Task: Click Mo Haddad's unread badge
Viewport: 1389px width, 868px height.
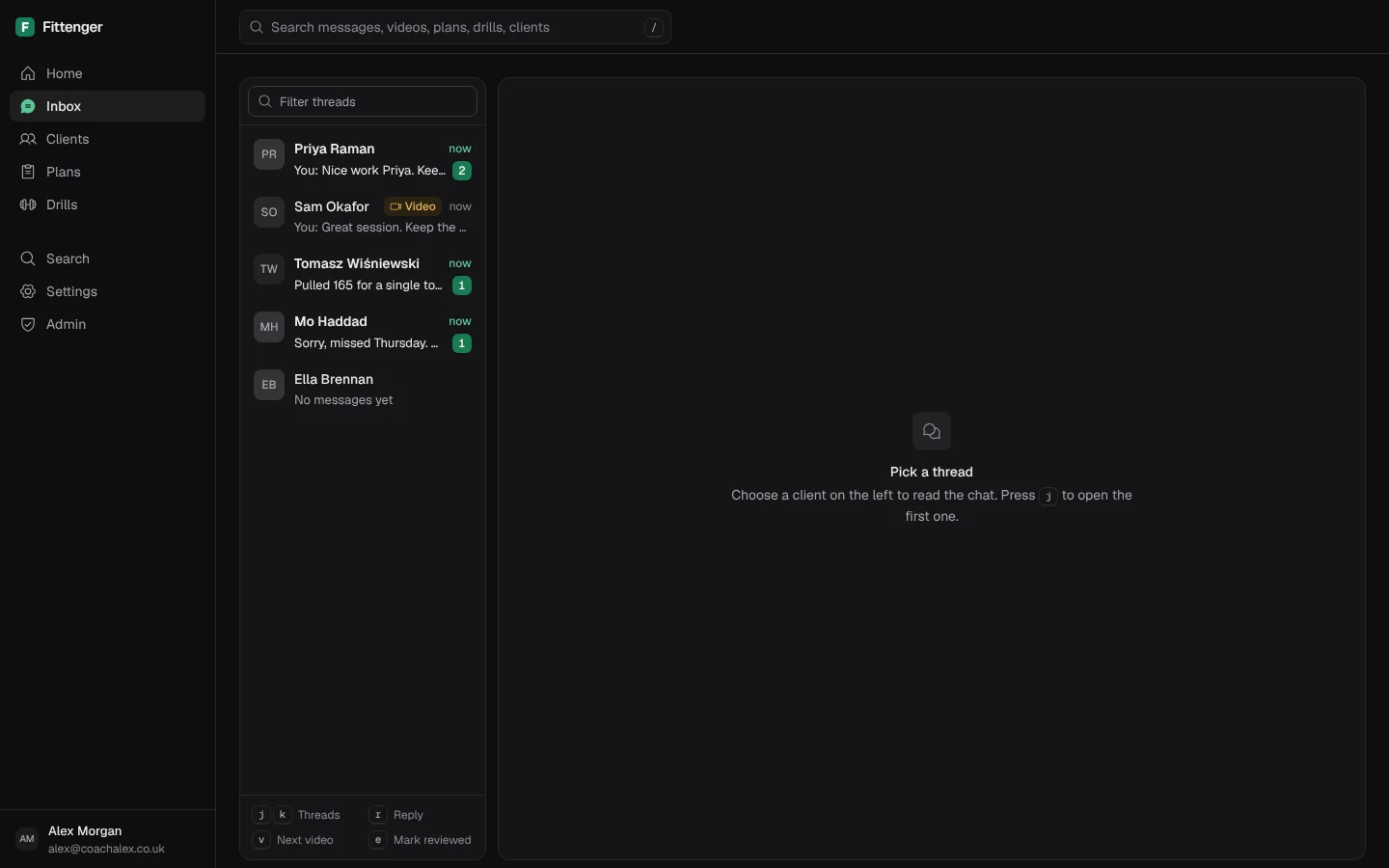Action: click(x=462, y=343)
